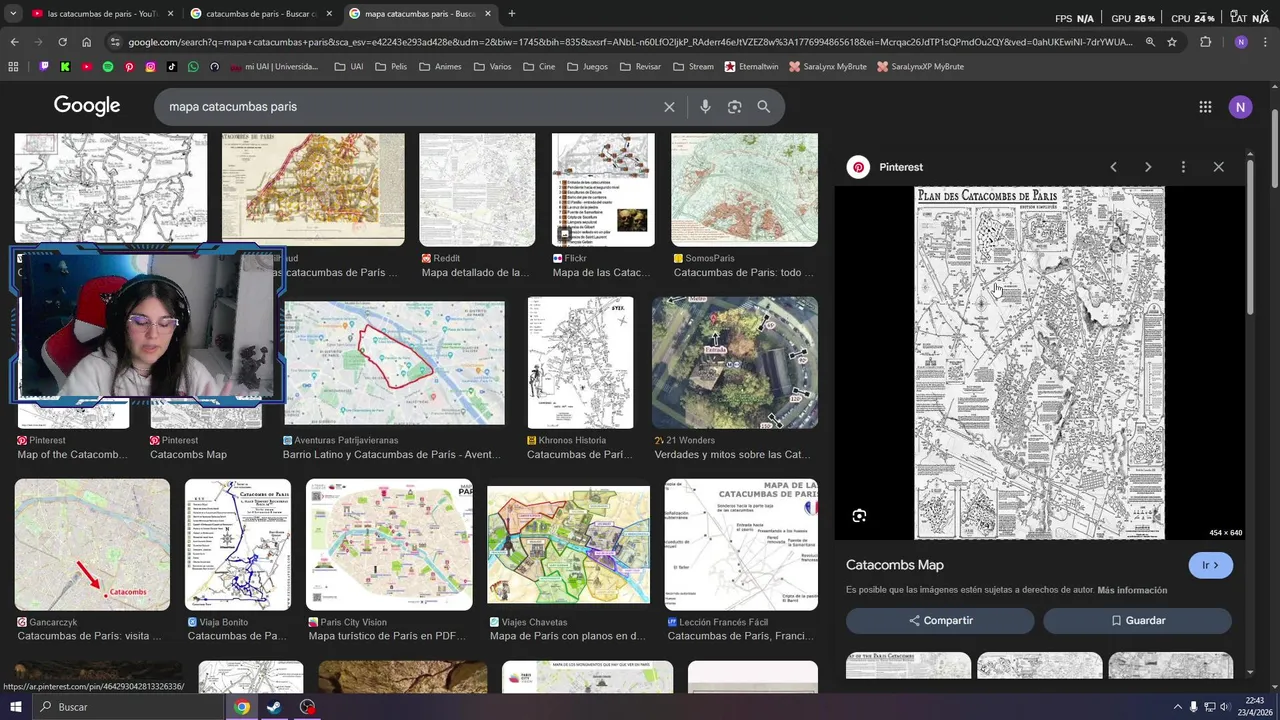Open the Stream bookmarks folder
This screenshot has height=720, width=1280.
693,67
